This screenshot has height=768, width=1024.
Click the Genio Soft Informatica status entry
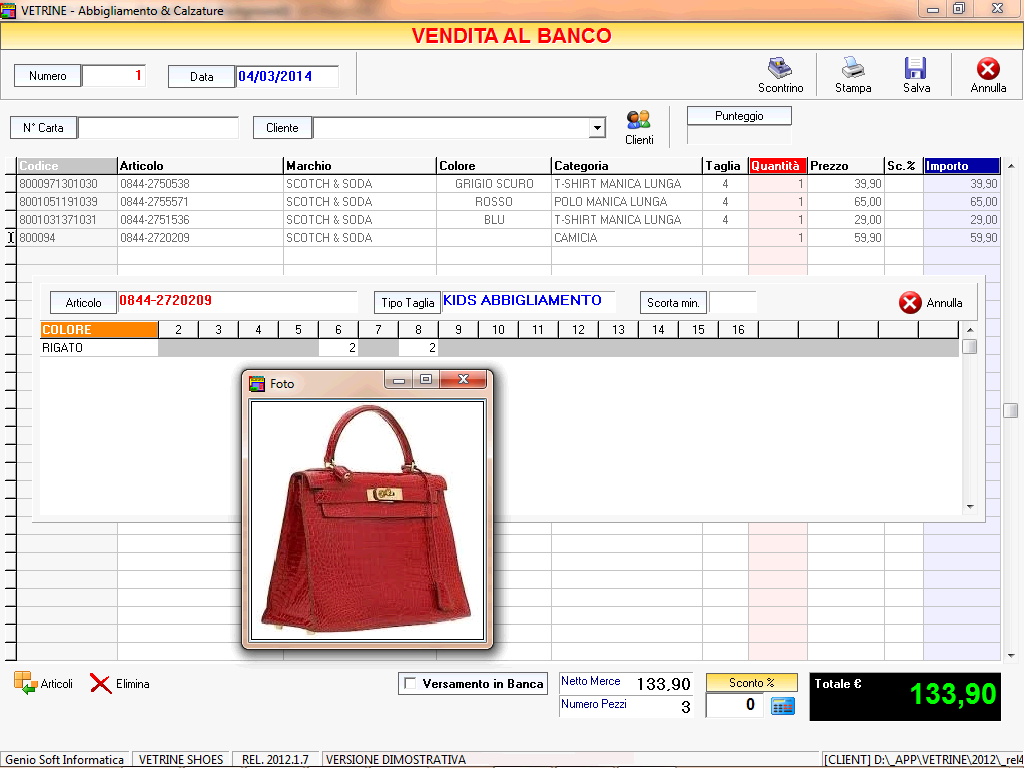pos(65,760)
